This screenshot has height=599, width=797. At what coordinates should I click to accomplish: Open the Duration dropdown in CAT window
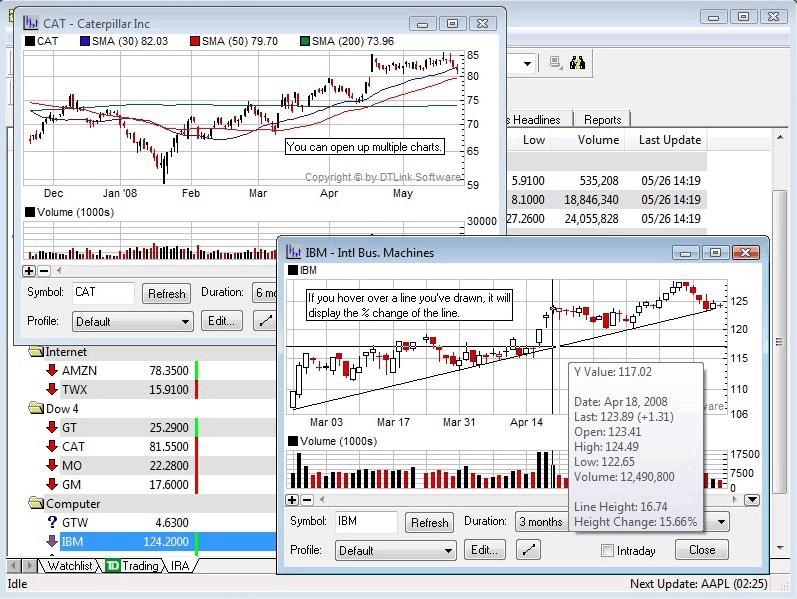click(265, 292)
